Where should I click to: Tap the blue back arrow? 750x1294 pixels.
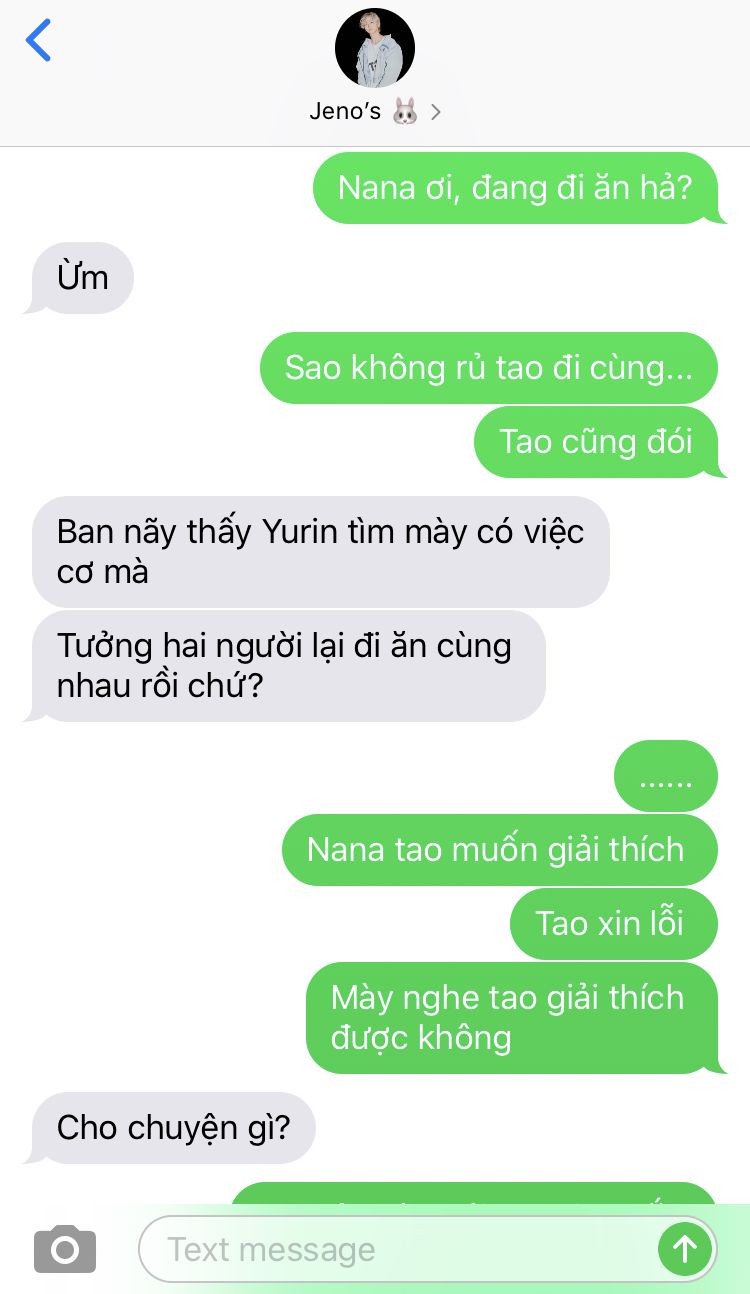[38, 40]
